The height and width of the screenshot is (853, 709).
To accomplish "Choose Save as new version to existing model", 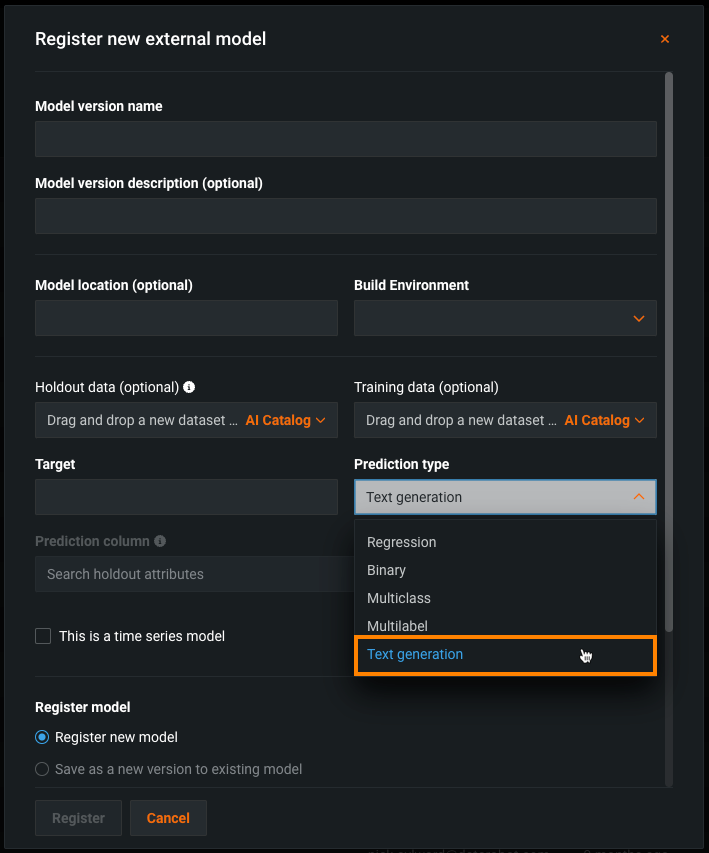I will click(x=42, y=769).
